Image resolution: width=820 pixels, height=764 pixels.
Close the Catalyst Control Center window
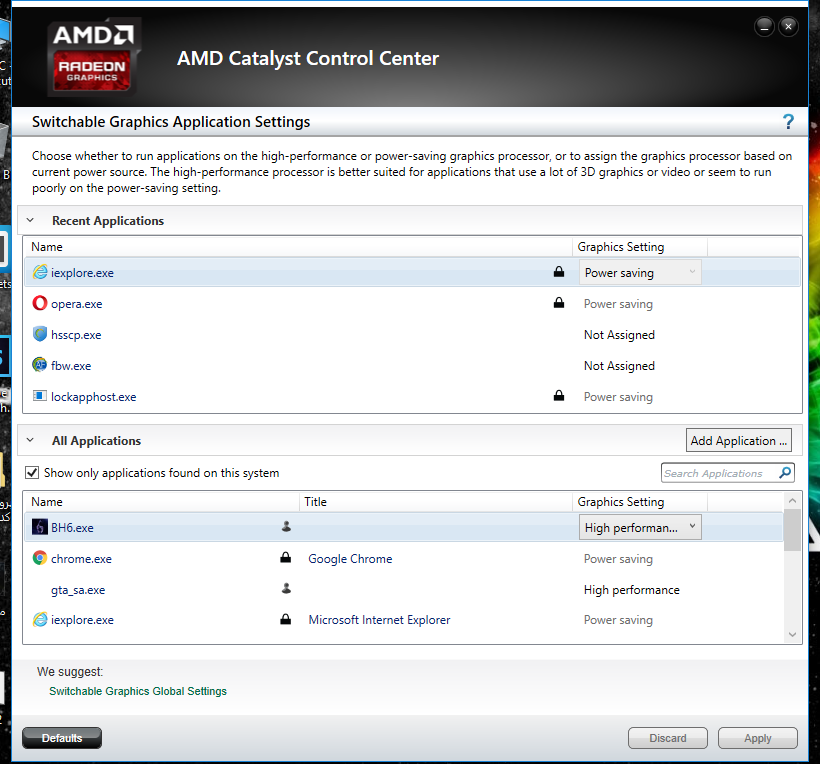[788, 26]
